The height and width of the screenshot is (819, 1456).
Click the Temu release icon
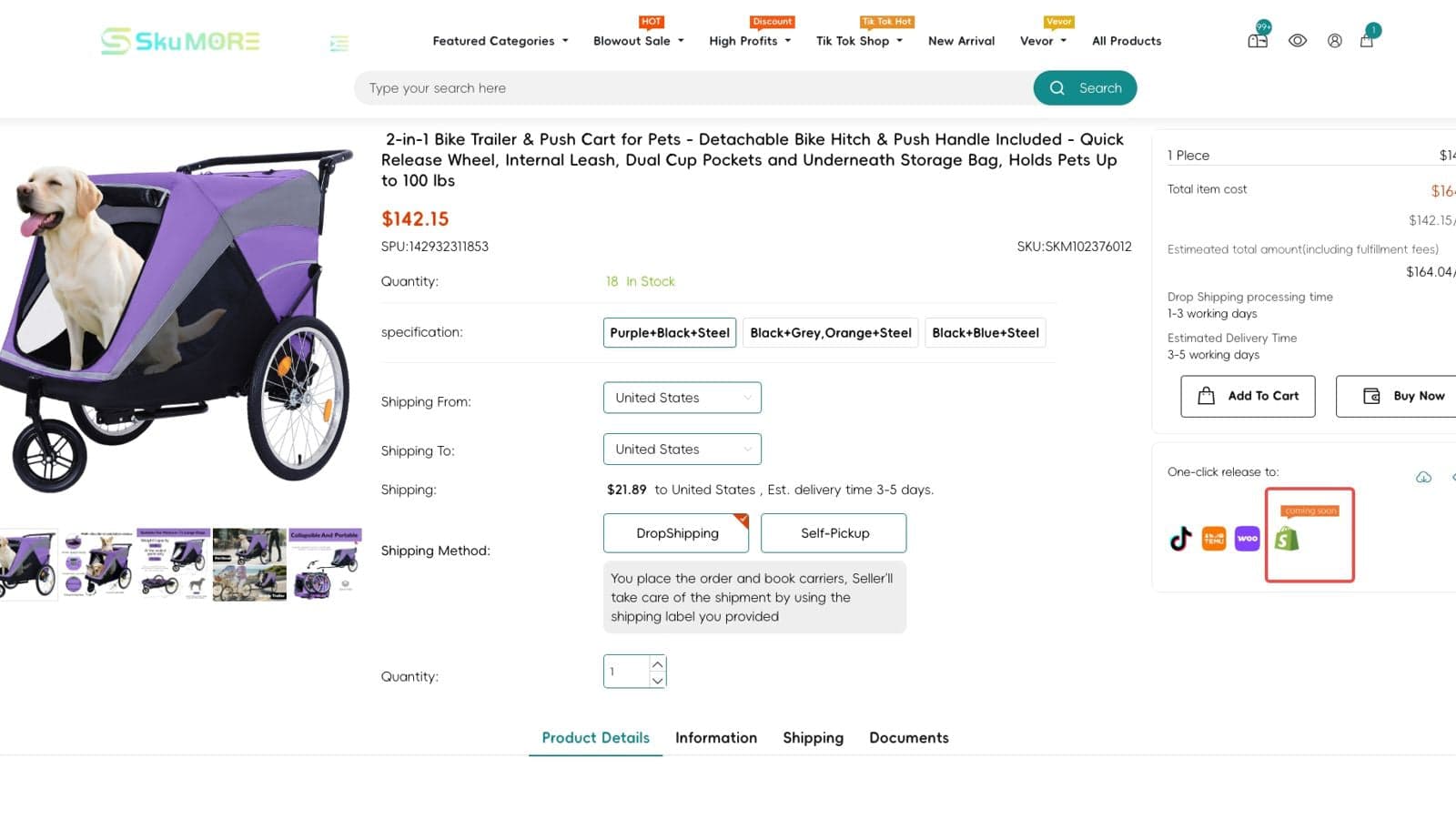(1214, 539)
